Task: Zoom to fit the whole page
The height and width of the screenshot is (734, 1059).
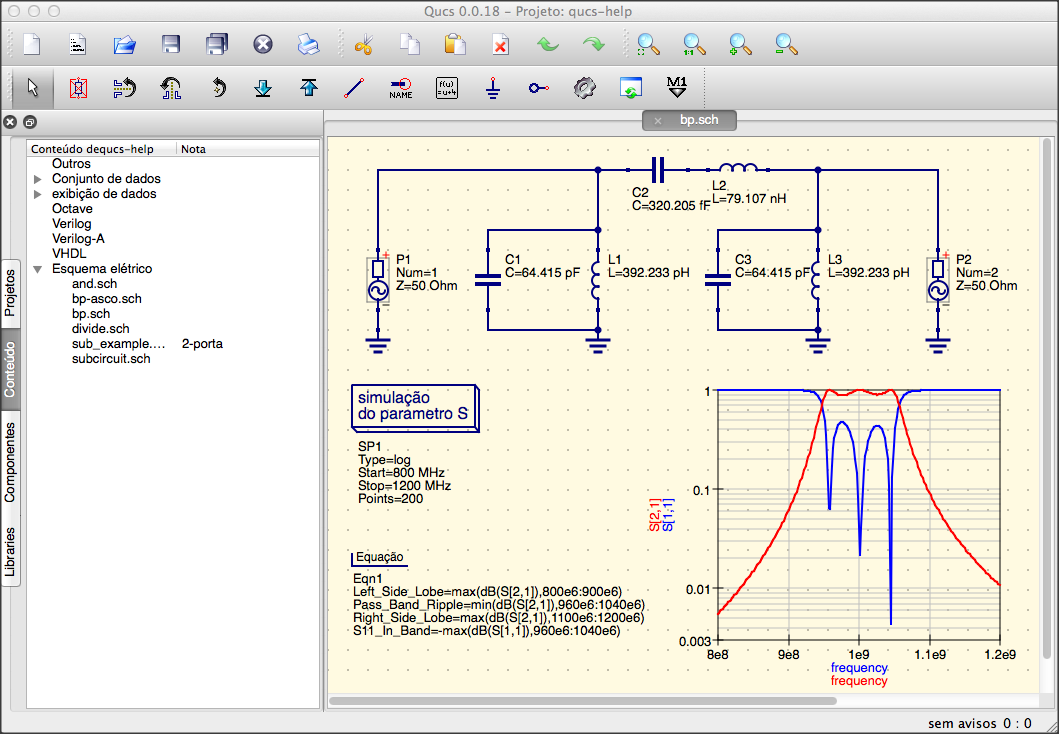Action: point(648,45)
